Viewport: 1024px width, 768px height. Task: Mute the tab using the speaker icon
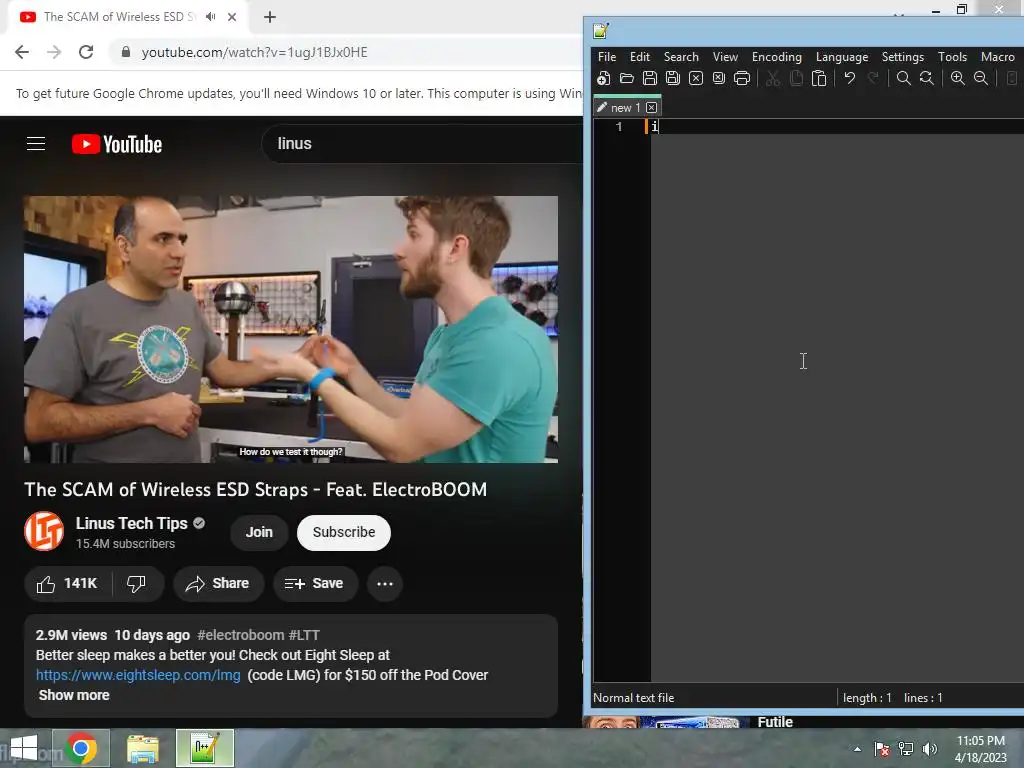click(x=210, y=17)
